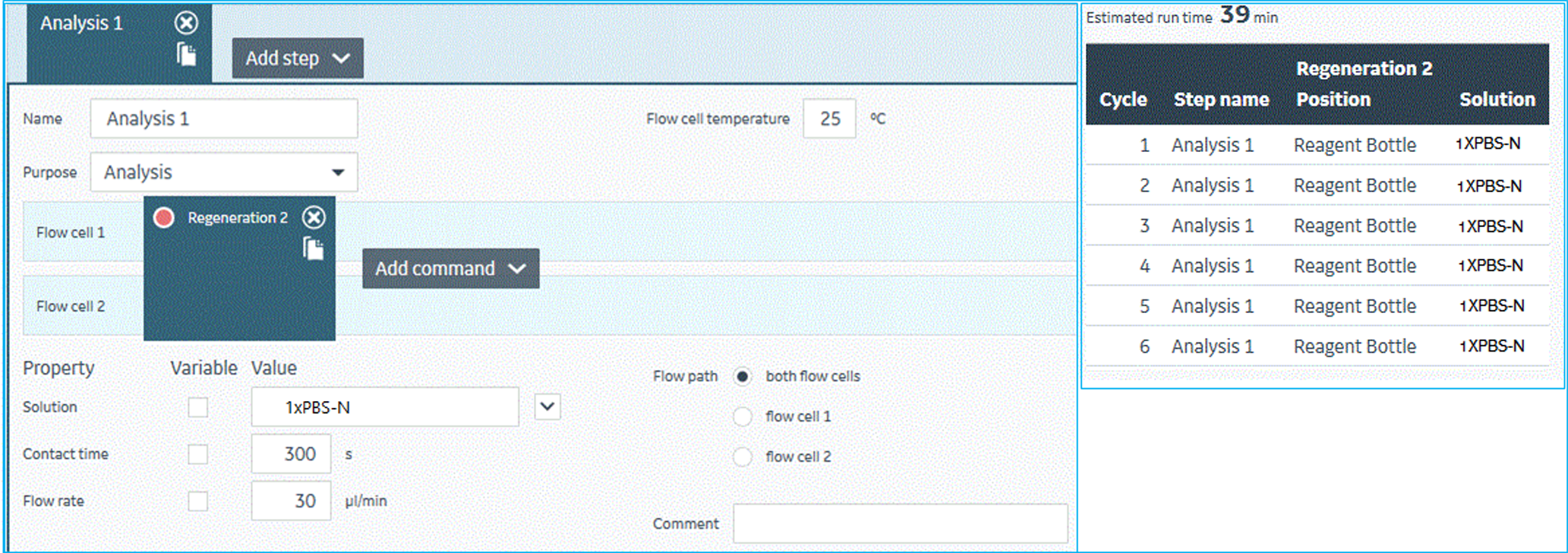Delete the Regeneration 2 command
The image size is (1568, 553).
[x=314, y=218]
